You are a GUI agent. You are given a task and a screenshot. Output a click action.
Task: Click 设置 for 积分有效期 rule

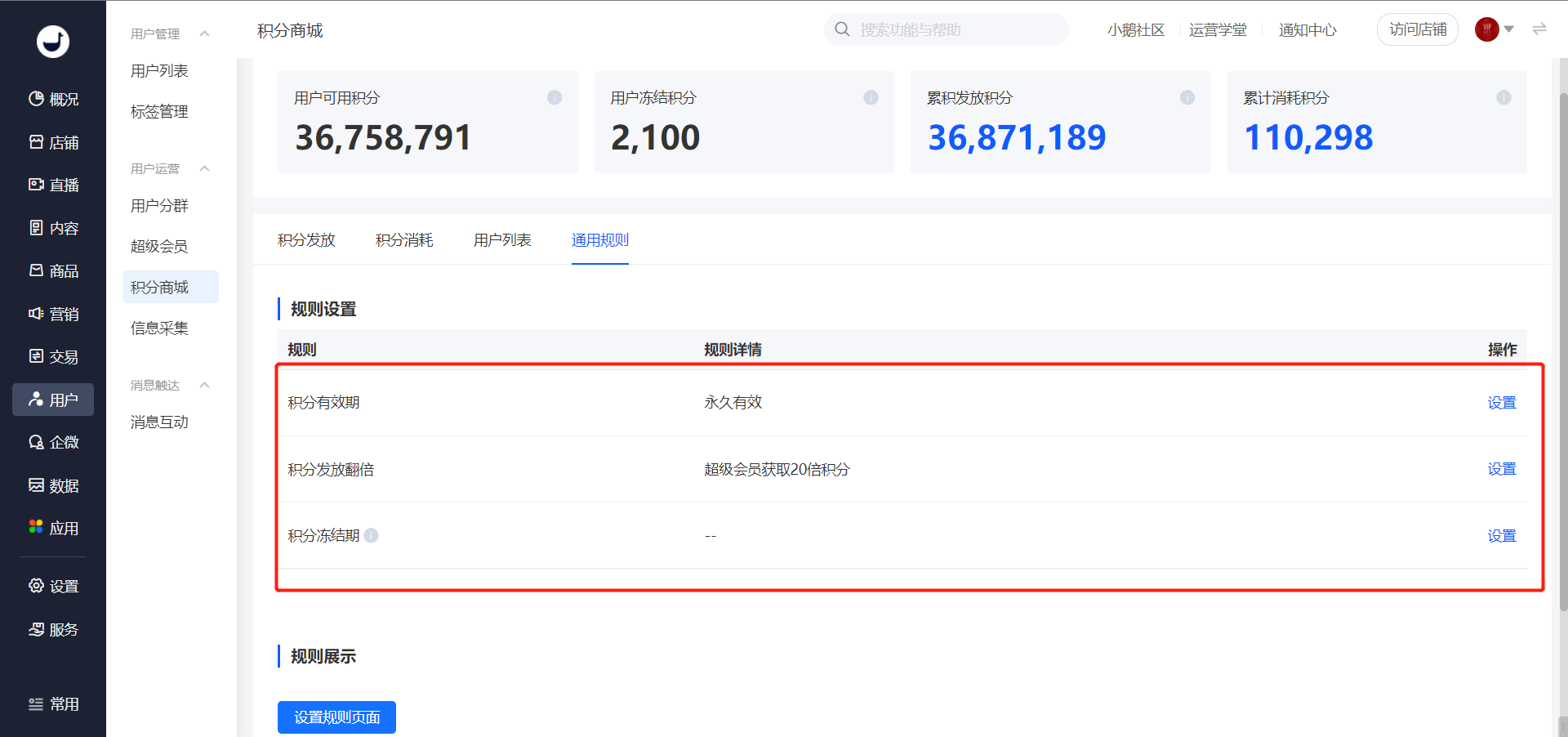tap(1502, 402)
